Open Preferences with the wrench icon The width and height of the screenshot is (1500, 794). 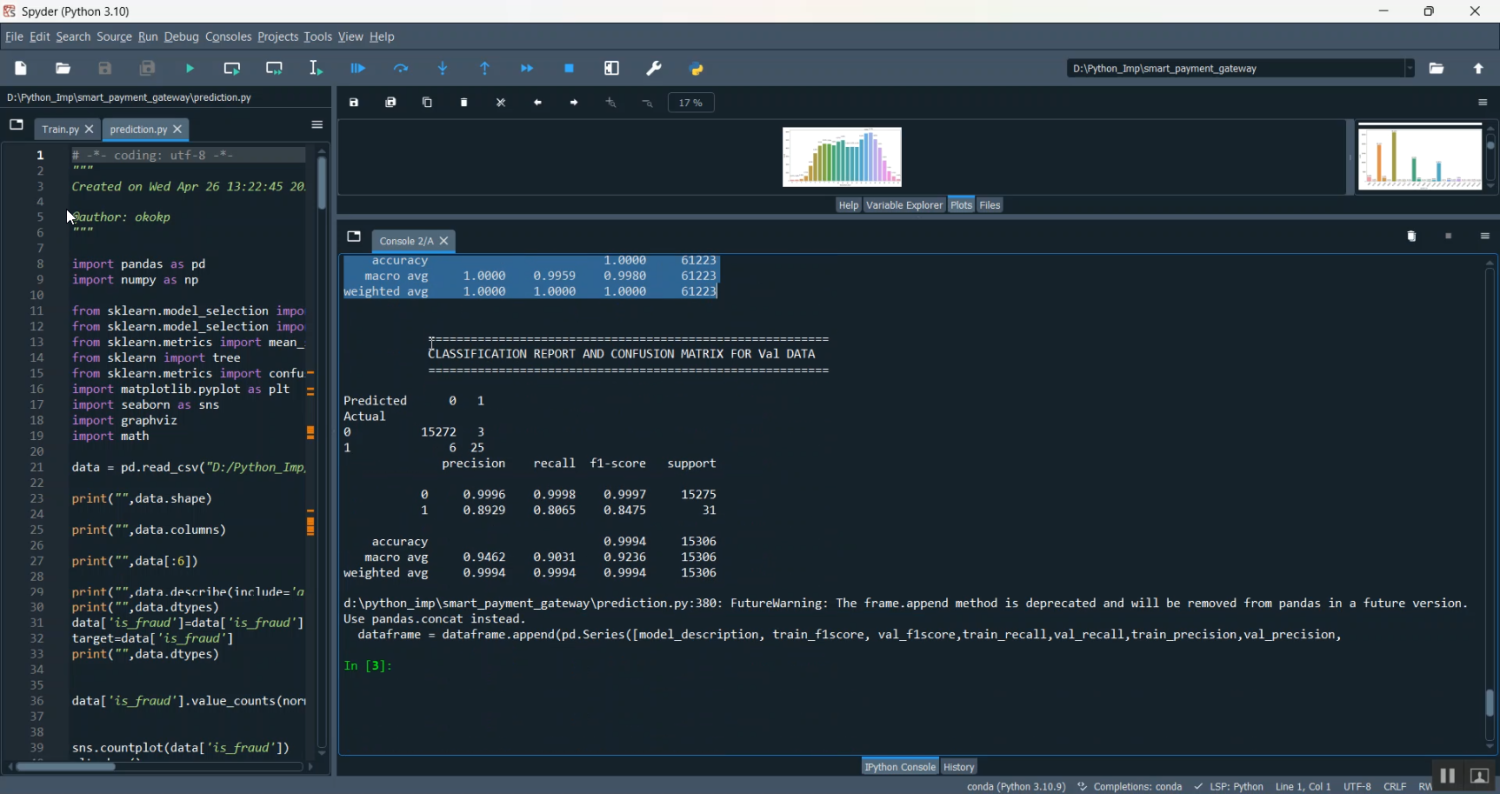(654, 68)
